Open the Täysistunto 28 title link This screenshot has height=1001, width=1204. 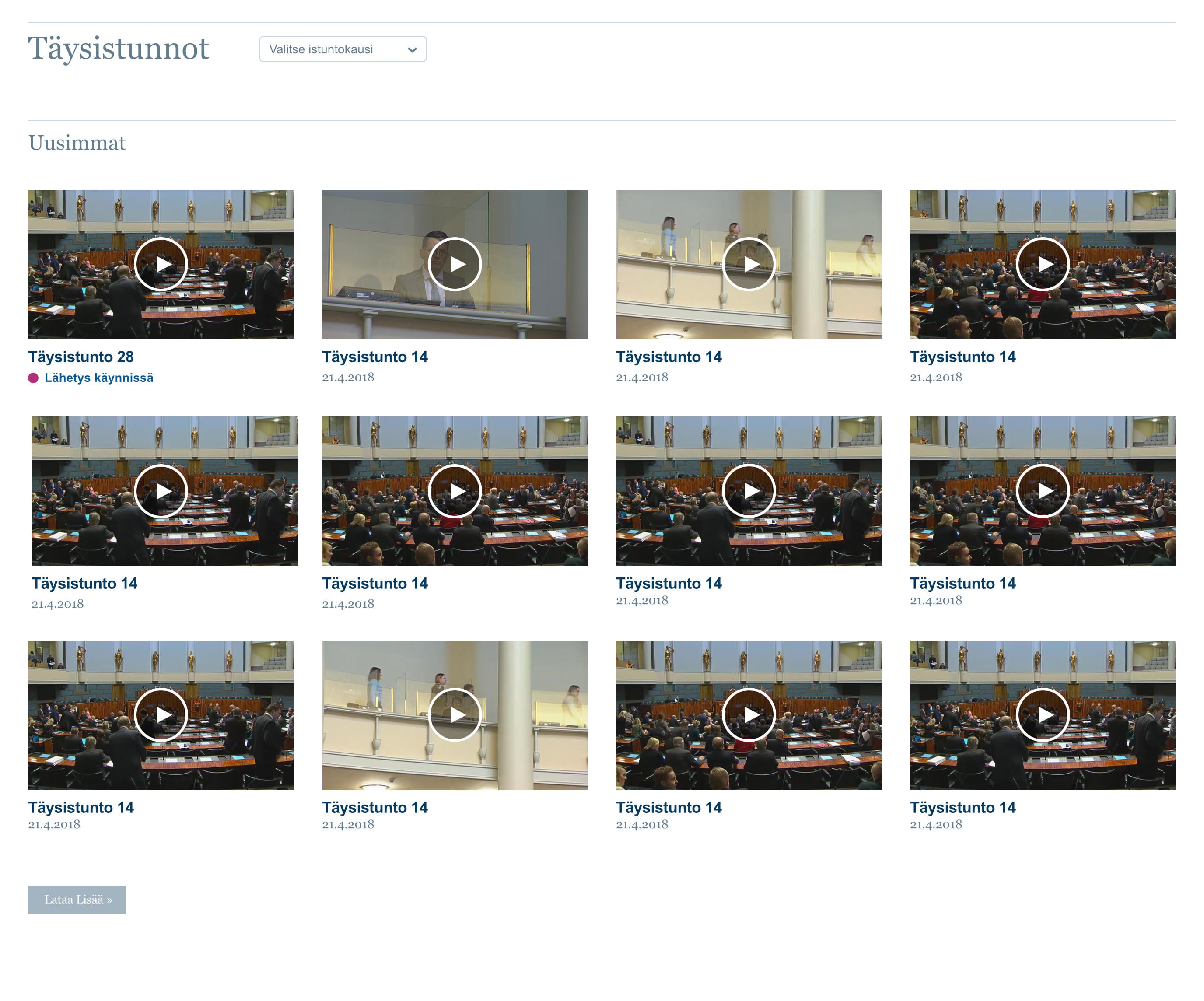[x=81, y=357]
